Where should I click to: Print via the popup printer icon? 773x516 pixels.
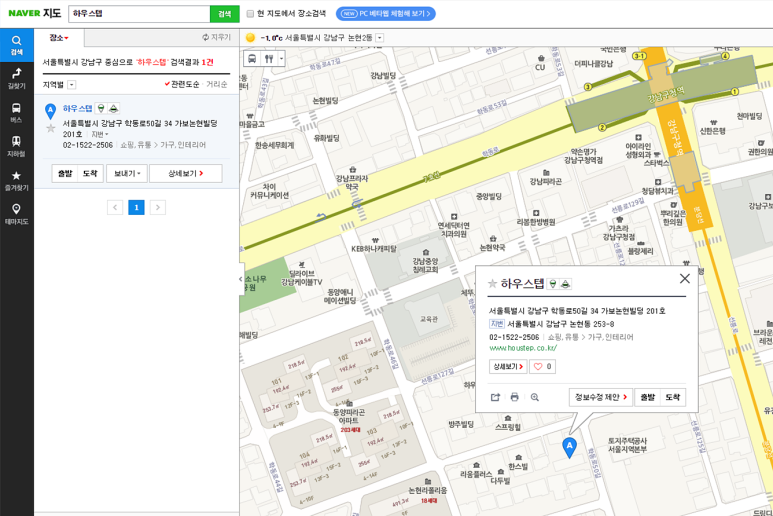tap(515, 397)
